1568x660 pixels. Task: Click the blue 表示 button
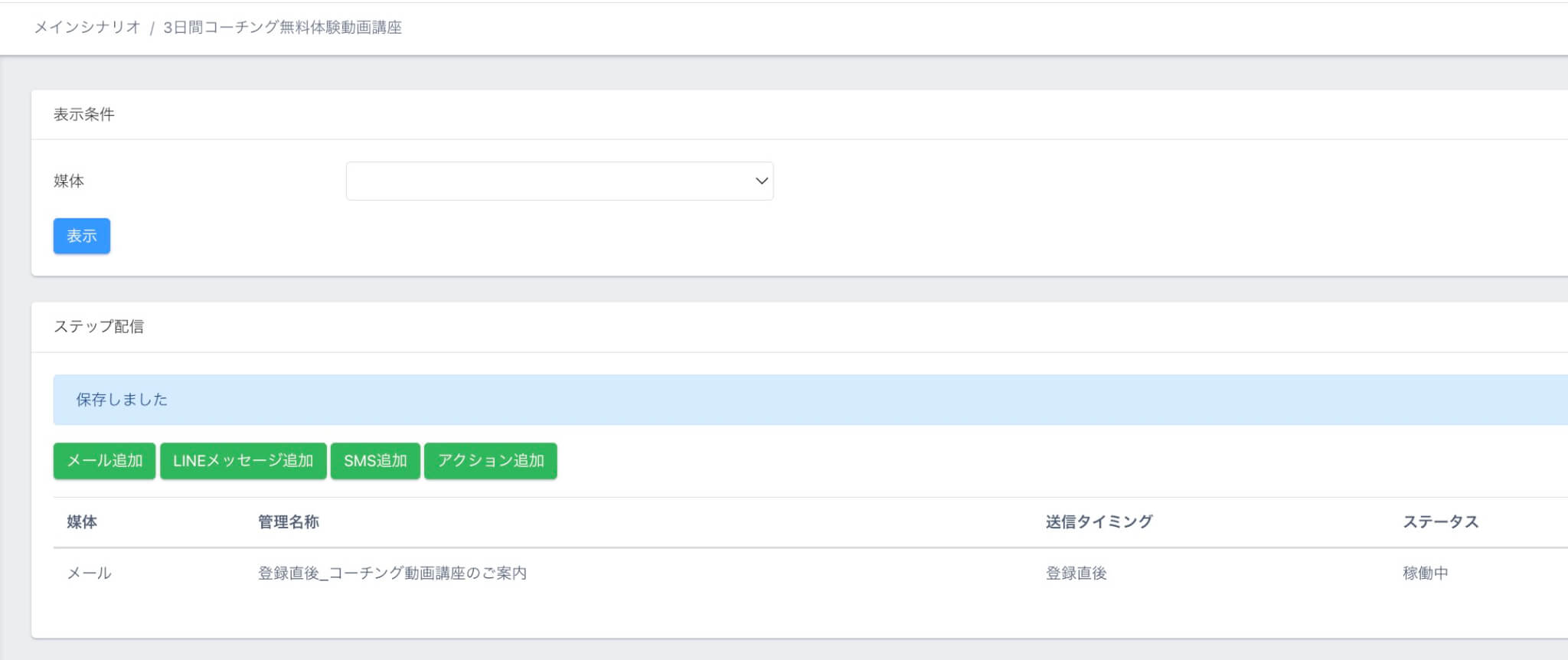coord(82,236)
